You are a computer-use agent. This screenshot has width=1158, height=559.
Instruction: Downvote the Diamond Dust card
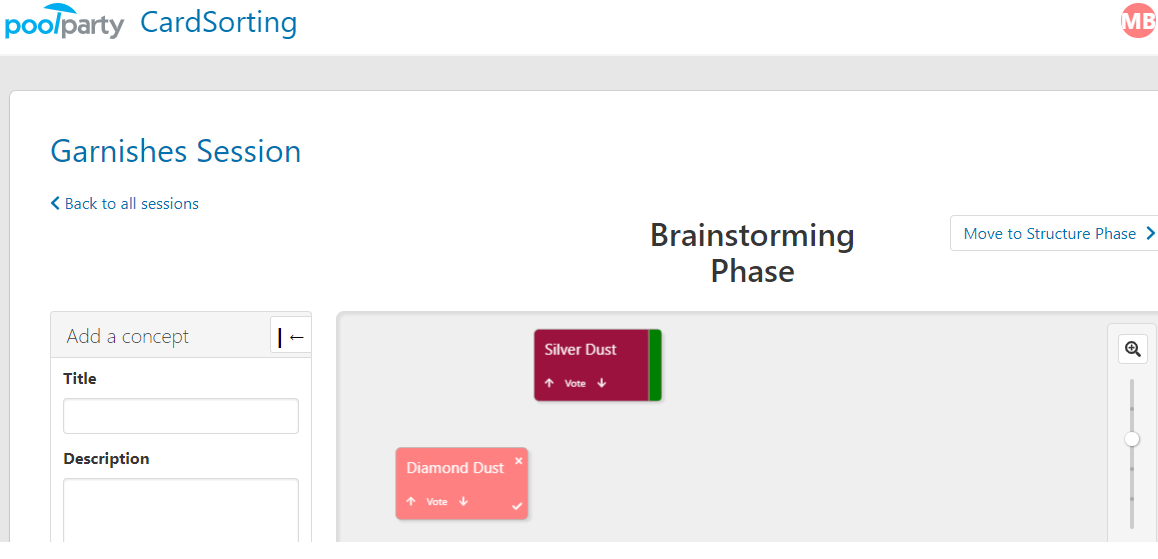click(x=464, y=501)
